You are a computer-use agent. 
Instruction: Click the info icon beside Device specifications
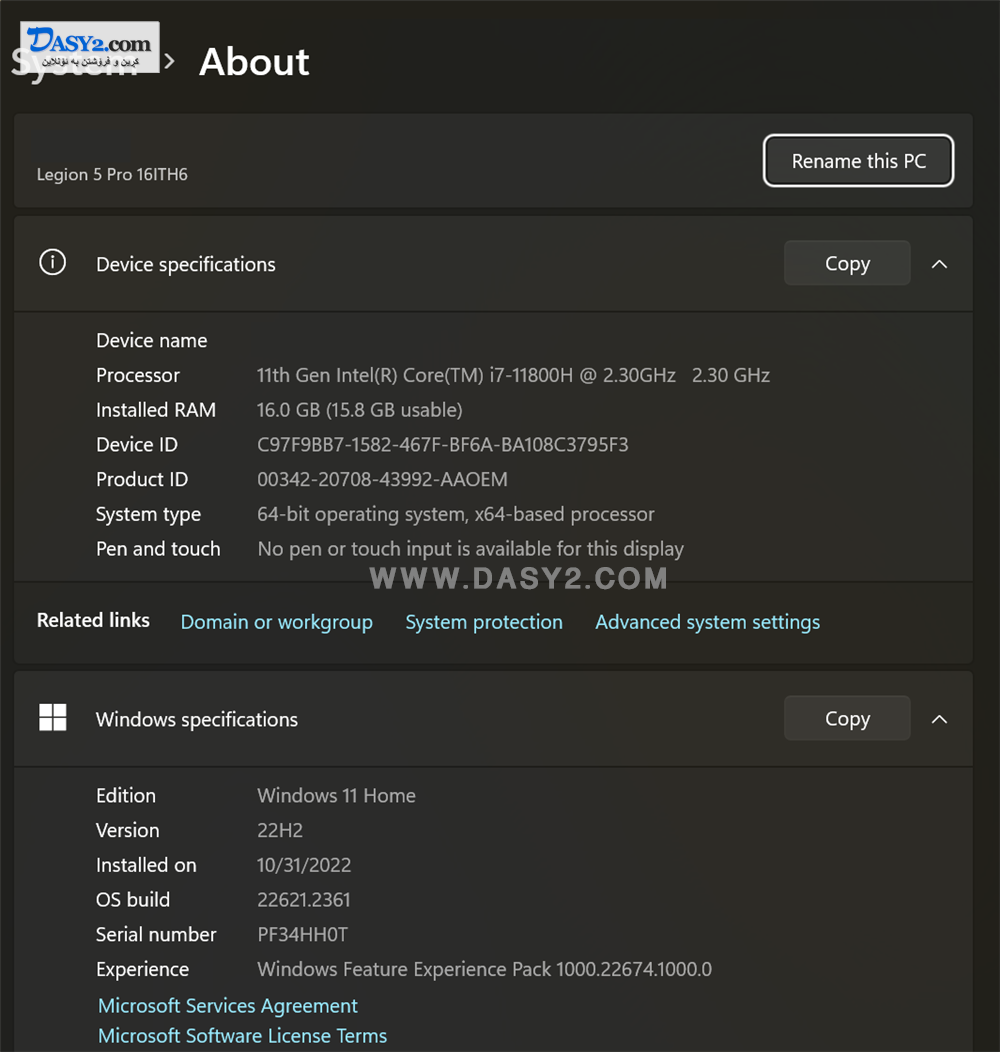pos(52,263)
